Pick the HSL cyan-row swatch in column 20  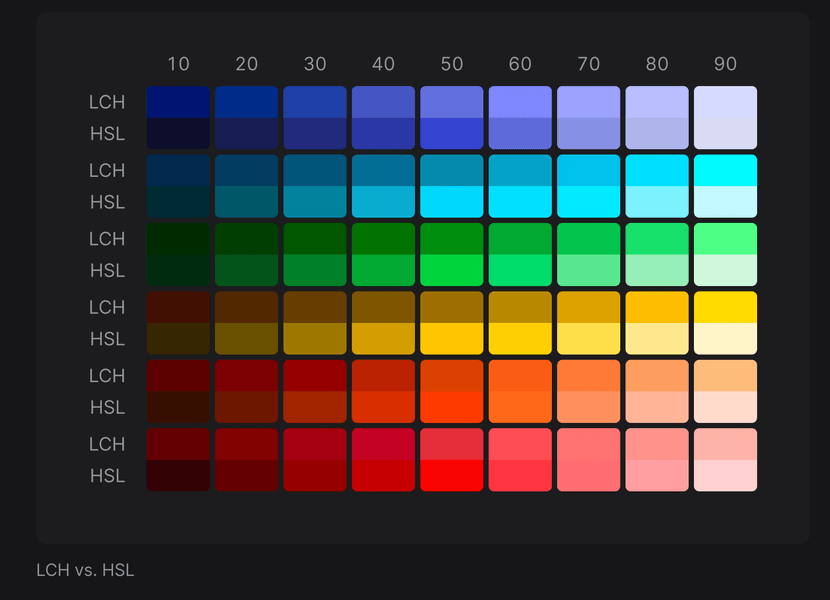247,202
